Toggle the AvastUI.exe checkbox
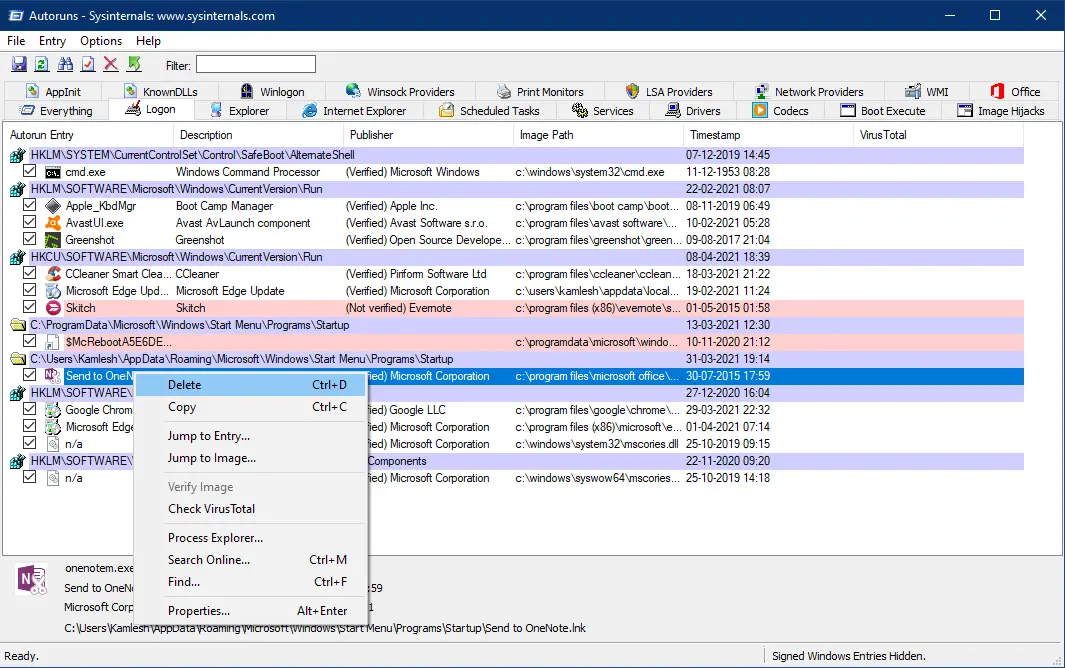Screen dimensions: 1065x668 point(29,222)
